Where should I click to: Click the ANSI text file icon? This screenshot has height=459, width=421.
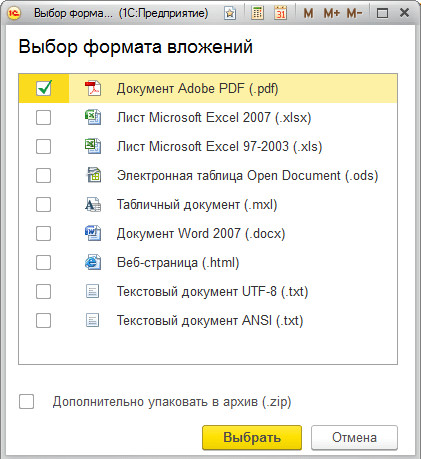(x=92, y=320)
